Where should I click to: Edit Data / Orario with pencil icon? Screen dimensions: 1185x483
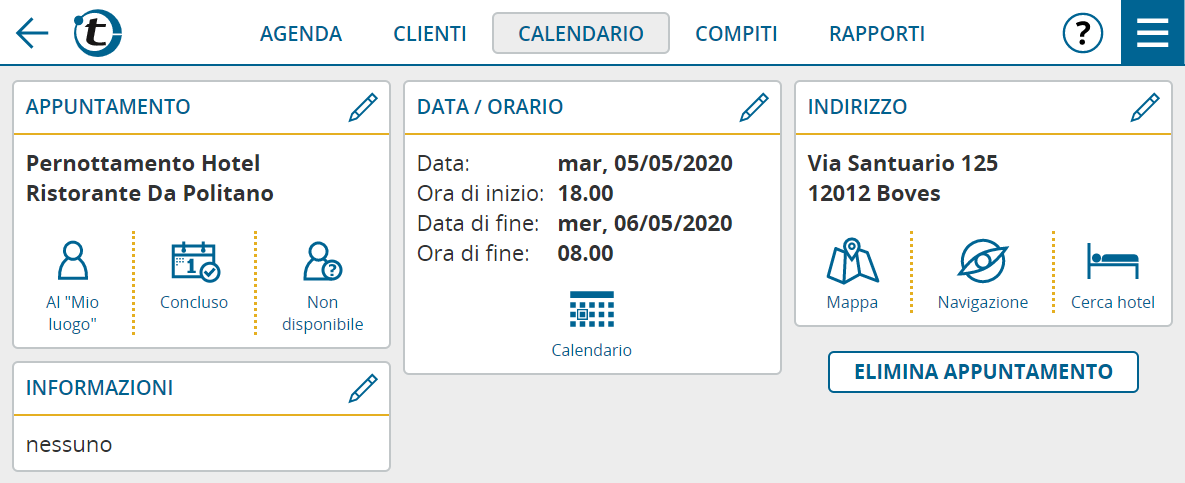tap(753, 107)
